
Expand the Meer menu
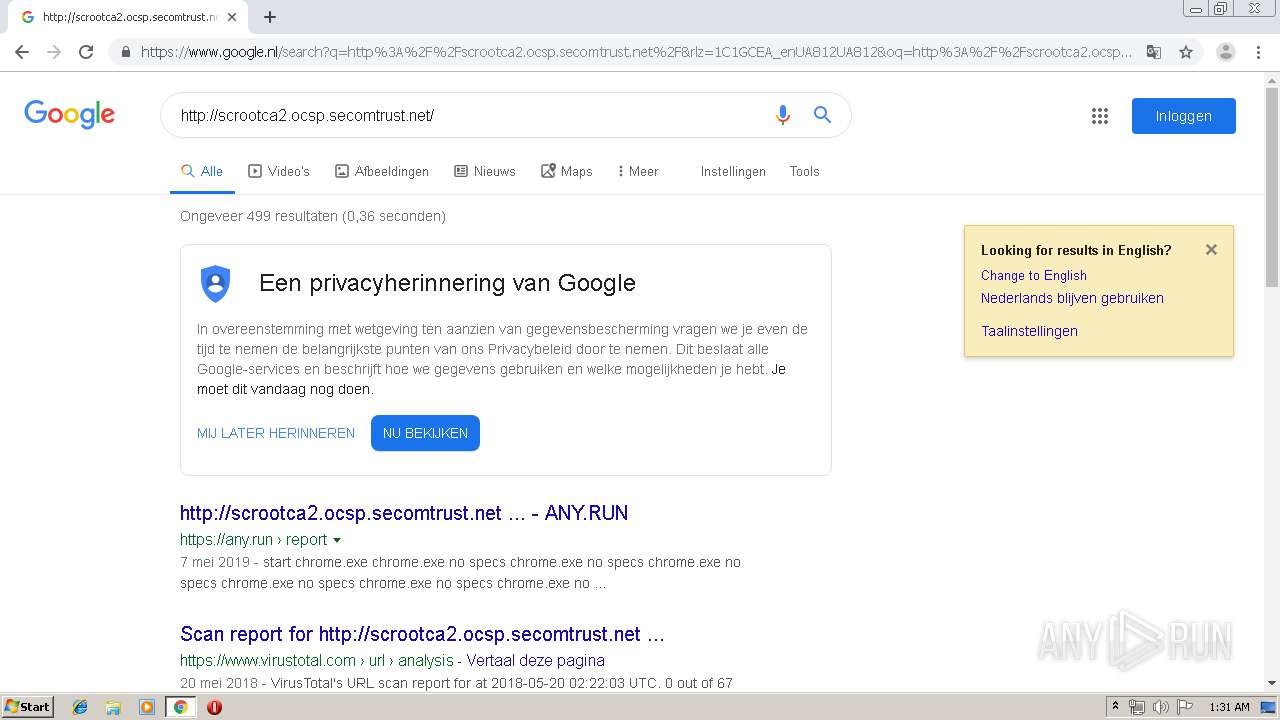(638, 171)
